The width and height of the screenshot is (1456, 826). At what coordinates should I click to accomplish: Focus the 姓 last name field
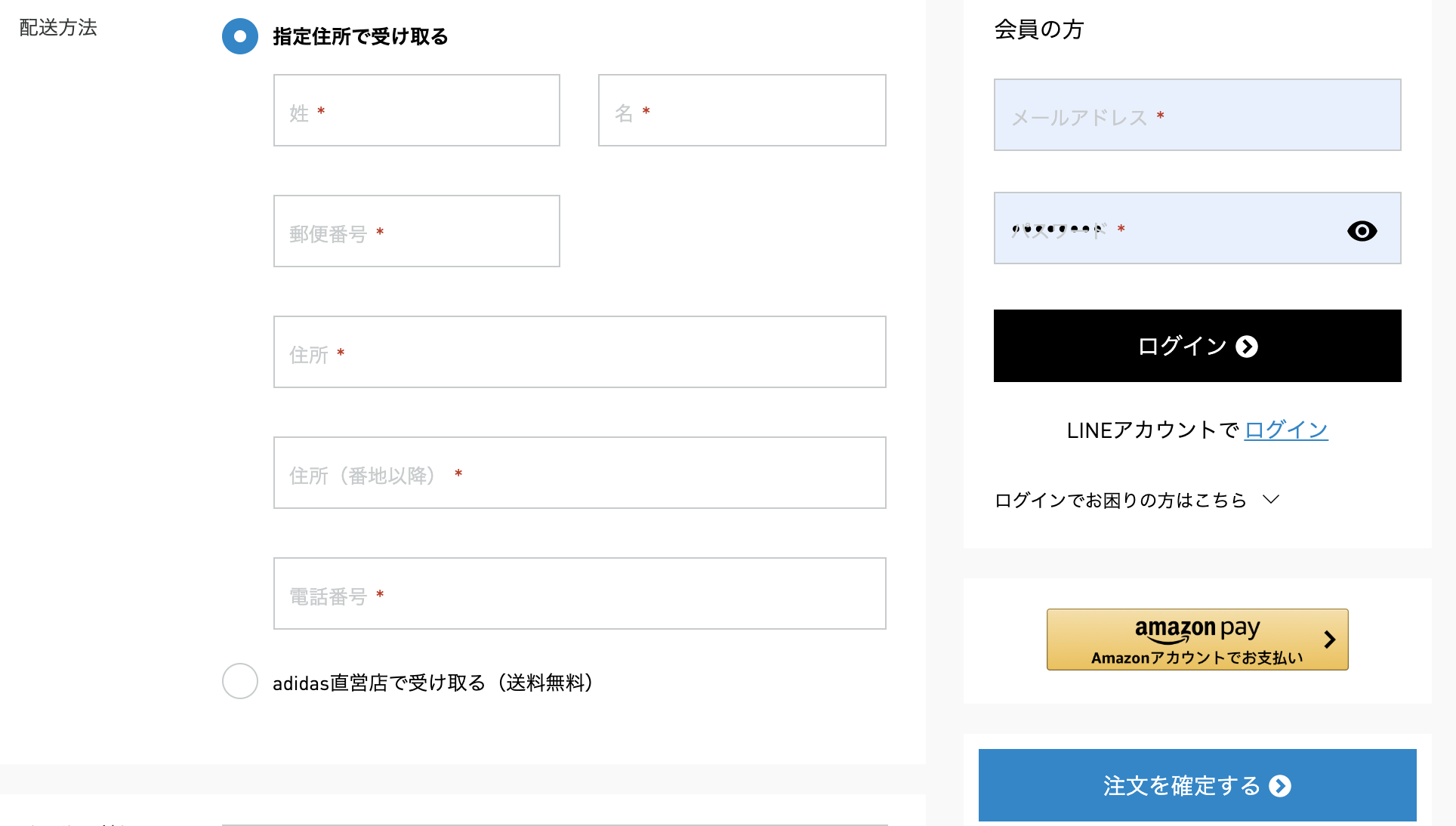click(x=417, y=110)
